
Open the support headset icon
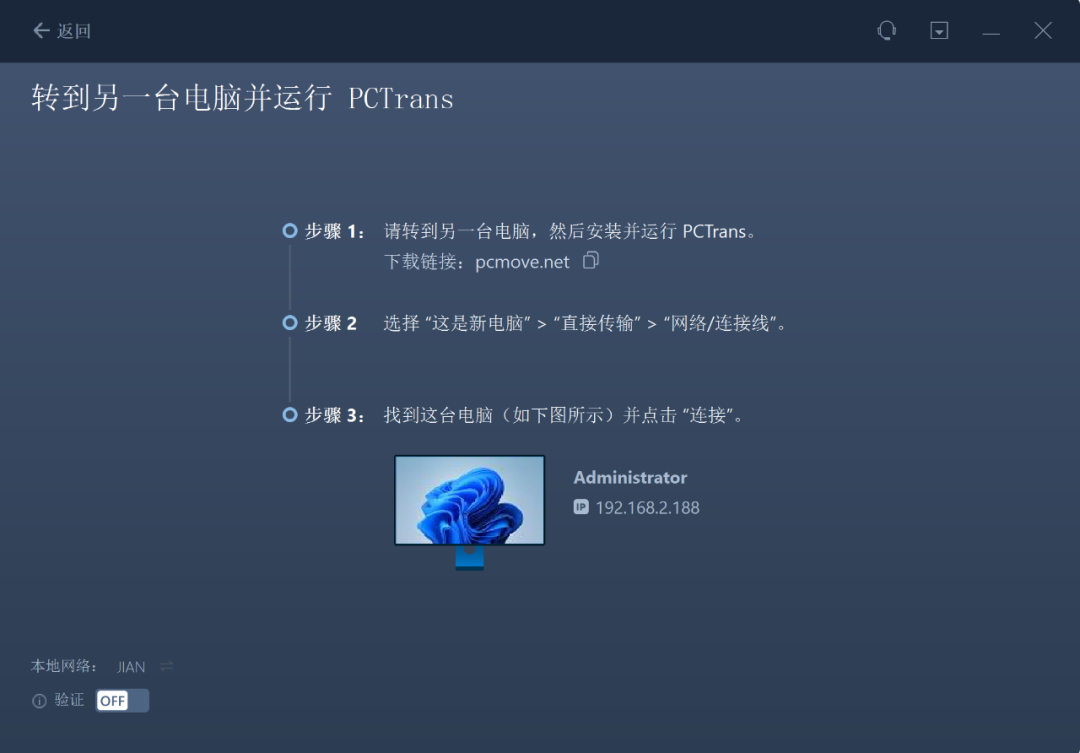(x=886, y=31)
